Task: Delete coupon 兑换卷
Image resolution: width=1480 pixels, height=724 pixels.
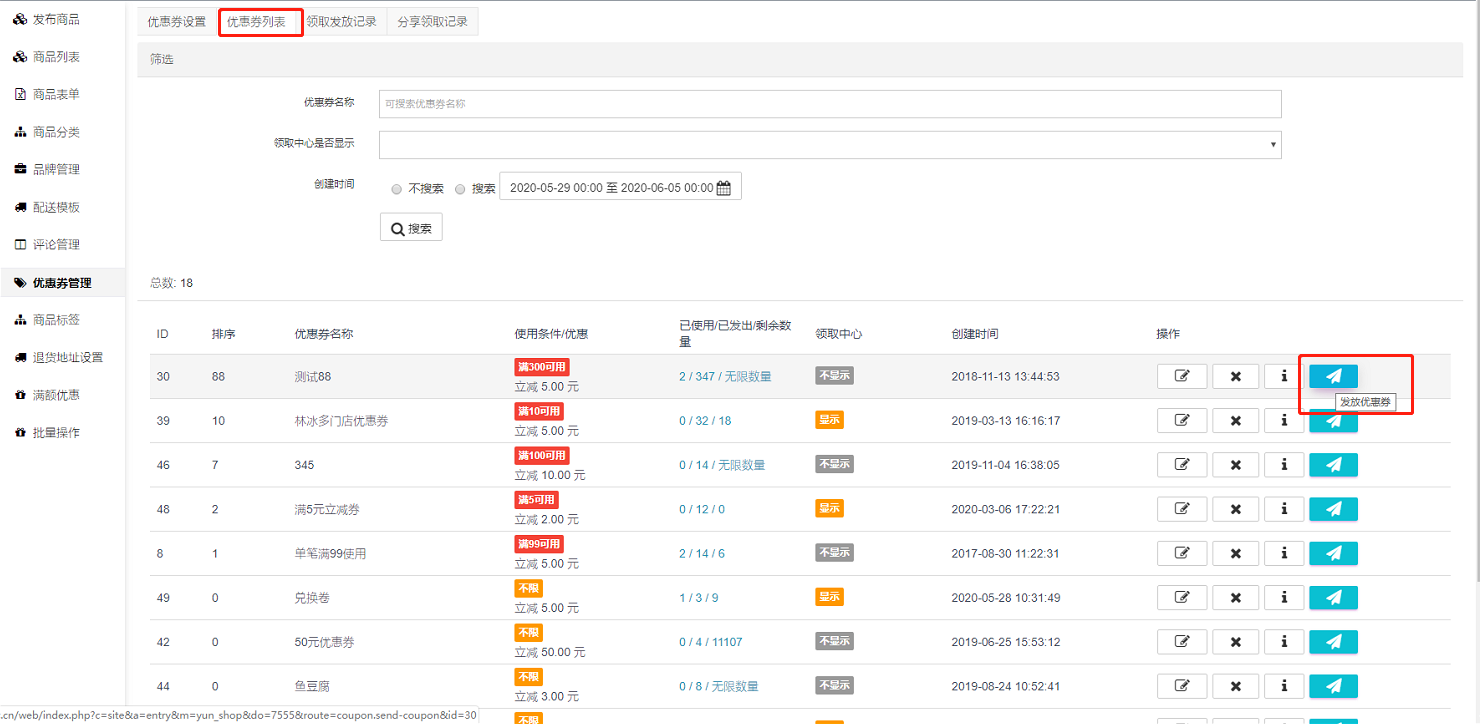Action: pyautogui.click(x=1235, y=598)
